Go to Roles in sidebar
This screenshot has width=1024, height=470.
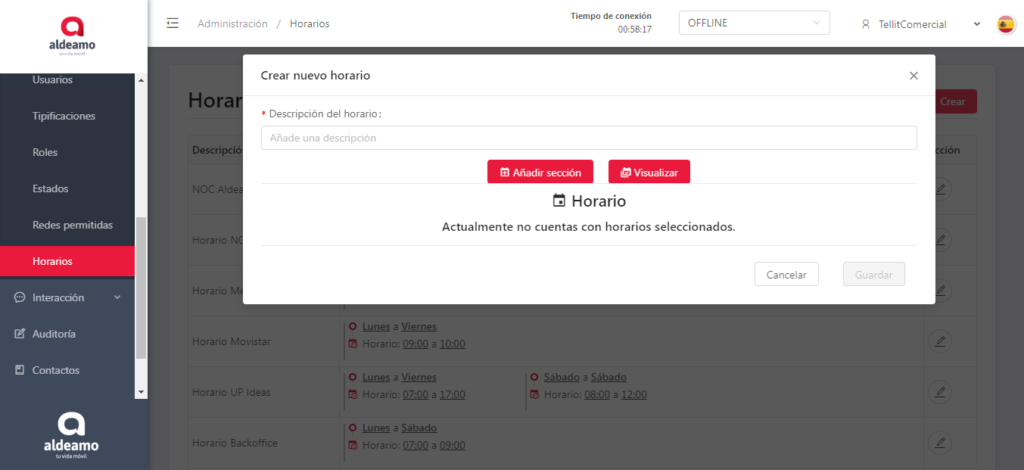click(x=45, y=152)
